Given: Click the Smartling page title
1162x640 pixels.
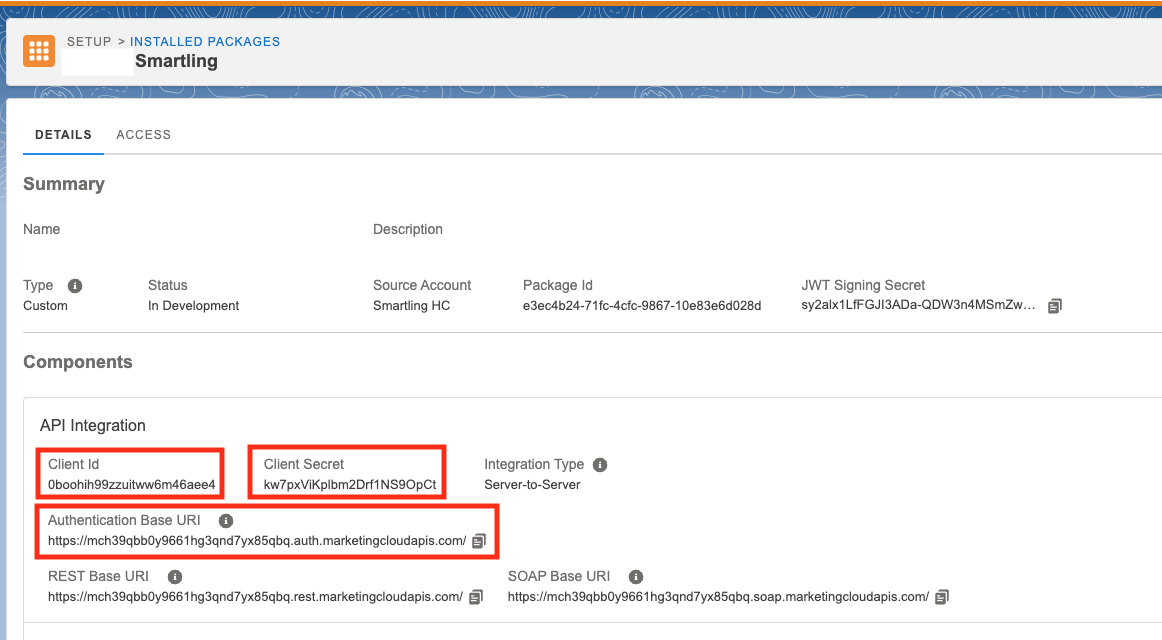Looking at the screenshot, I should (176, 61).
